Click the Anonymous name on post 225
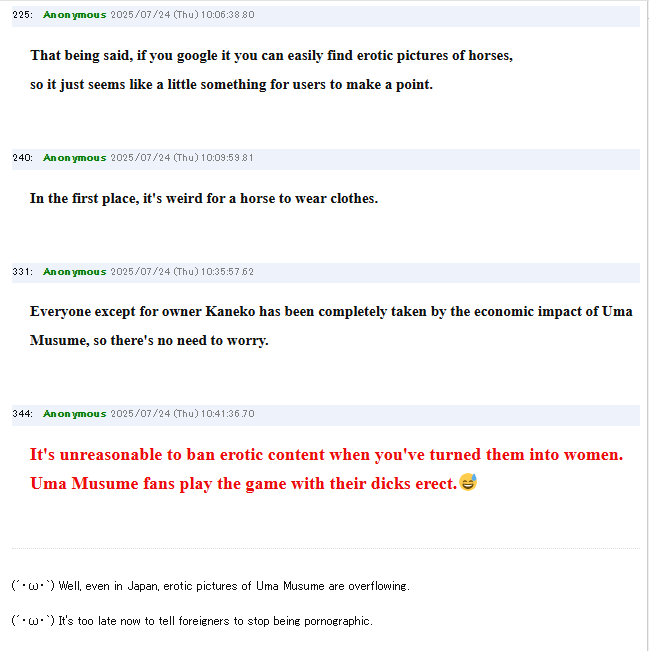Image resolution: width=649 pixels, height=651 pixels. point(75,15)
